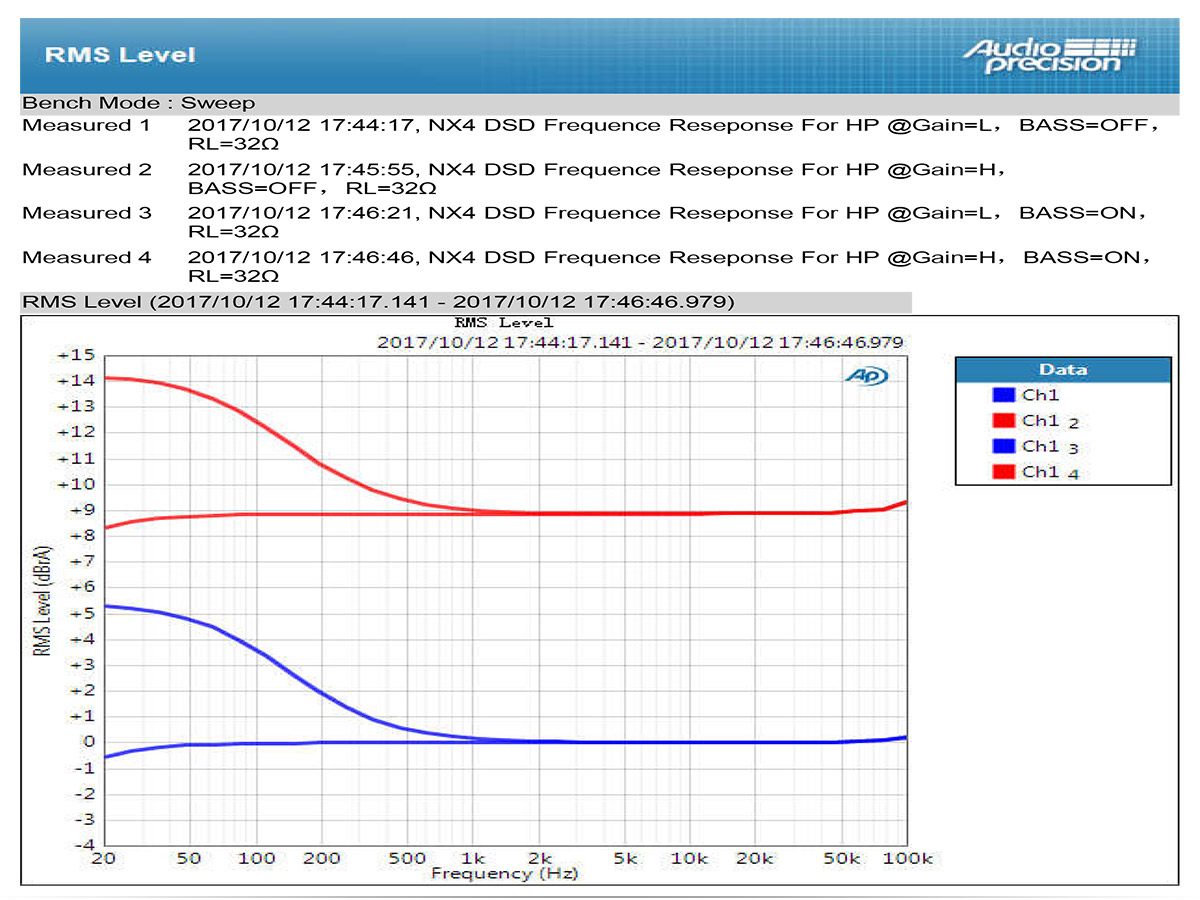1200x900 pixels.
Task: Click the Measured 4 label
Action: tap(86, 257)
